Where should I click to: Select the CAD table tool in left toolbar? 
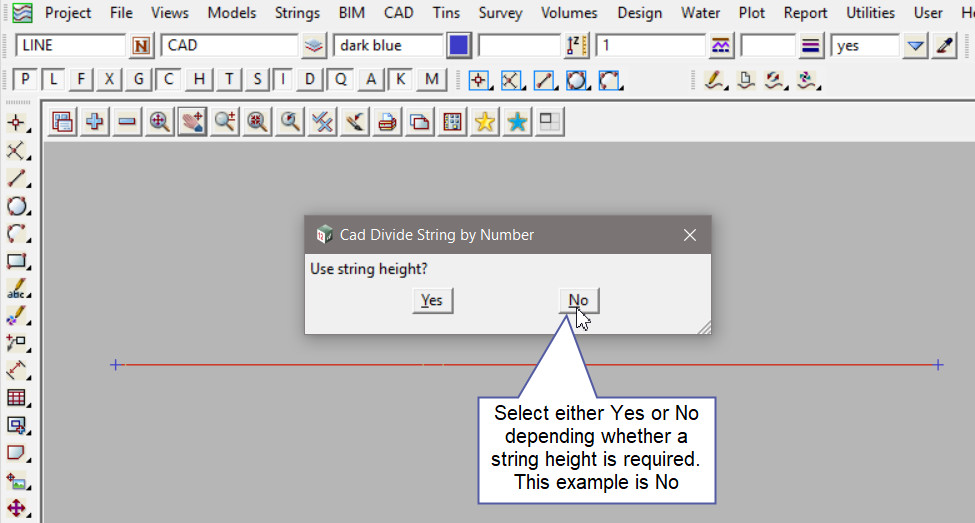(17, 397)
